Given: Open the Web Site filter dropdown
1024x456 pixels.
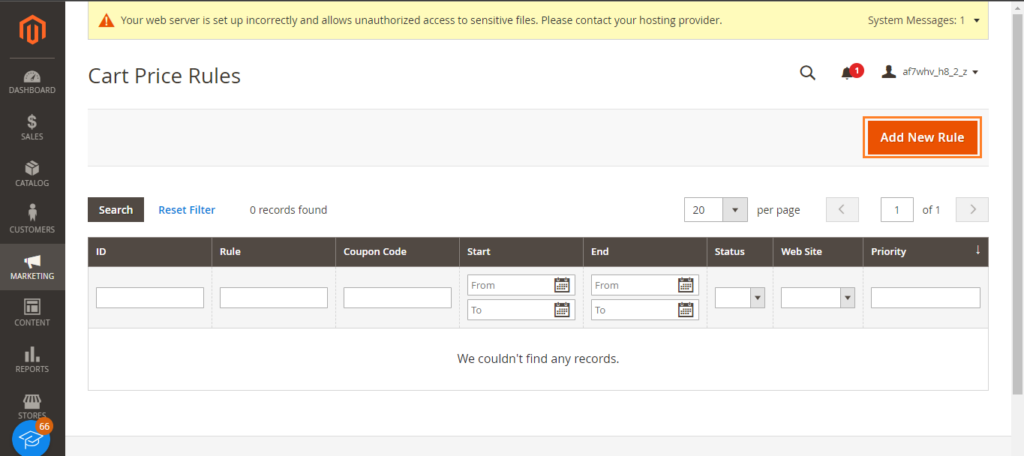Looking at the screenshot, I should tap(818, 298).
